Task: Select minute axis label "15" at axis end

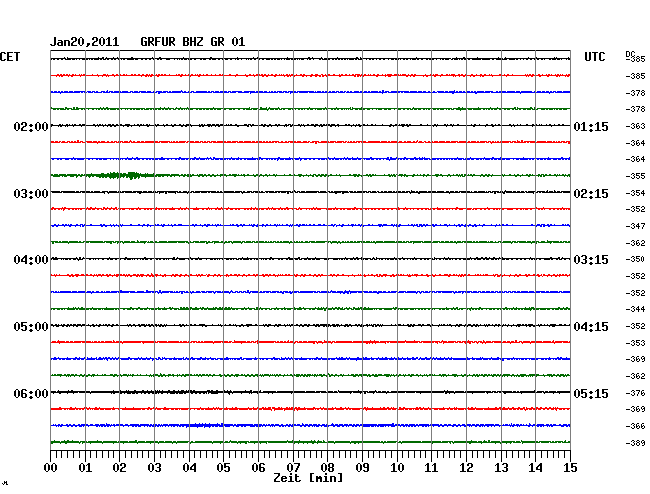Action: [570, 467]
